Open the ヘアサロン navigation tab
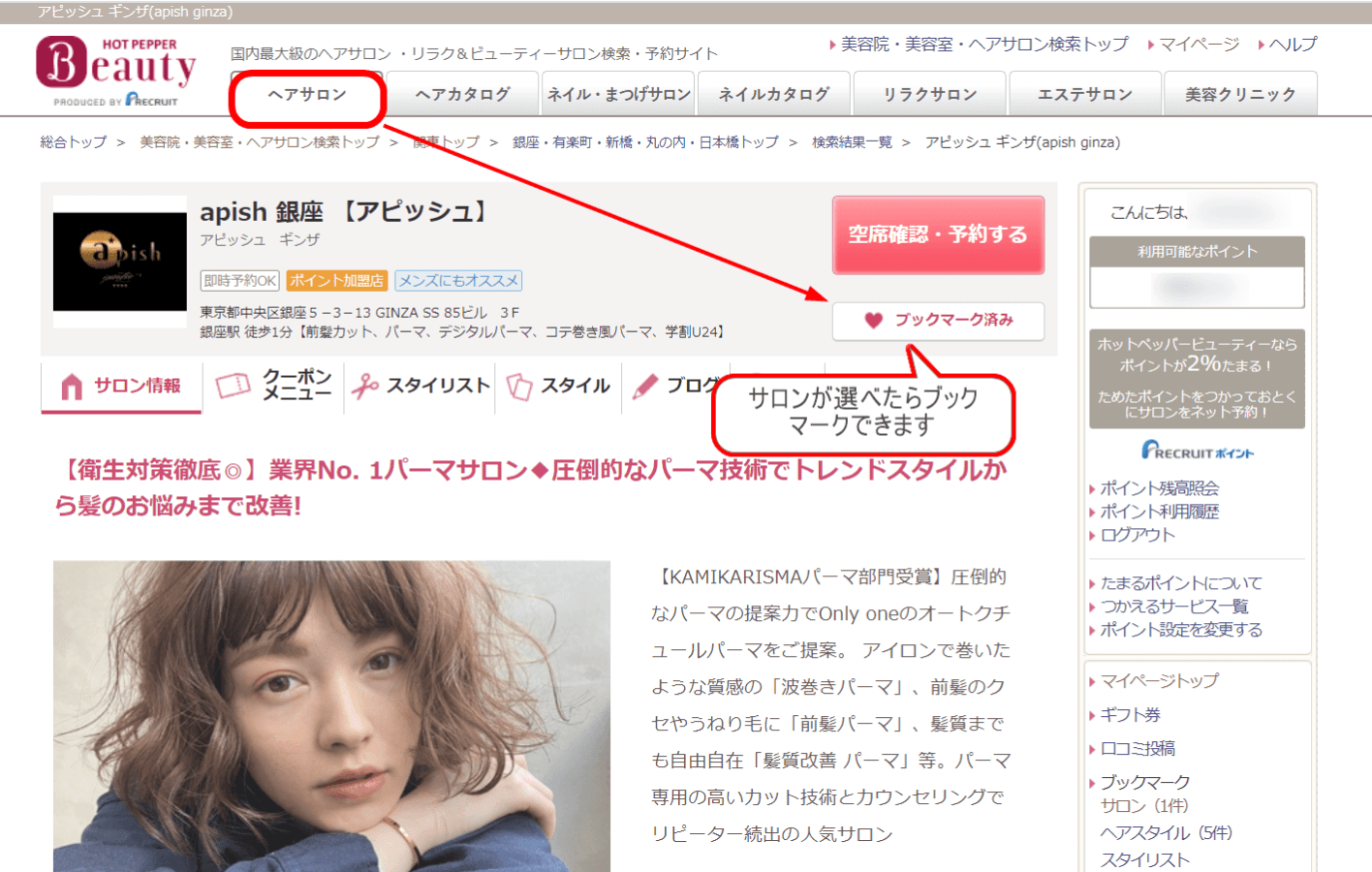Image resolution: width=1372 pixels, height=872 pixels. [x=307, y=95]
